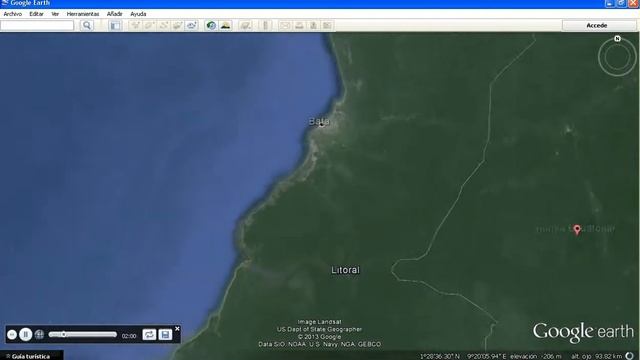Click the compass look joystick center
Image resolution: width=640 pixels, height=360 pixels.
coord(617,57)
